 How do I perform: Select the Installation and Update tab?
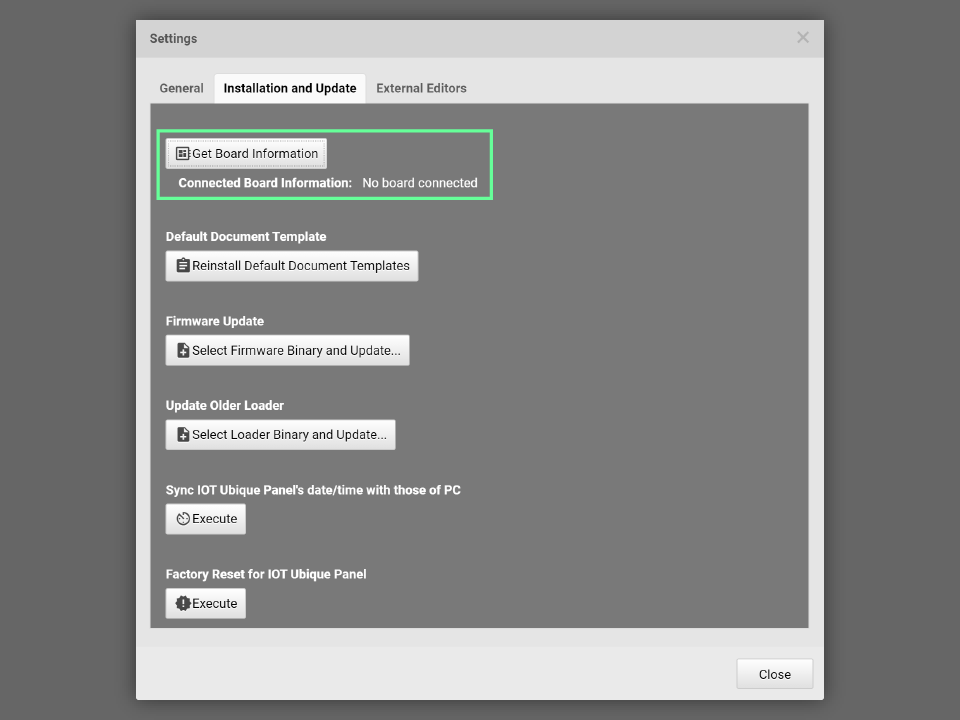(x=289, y=88)
